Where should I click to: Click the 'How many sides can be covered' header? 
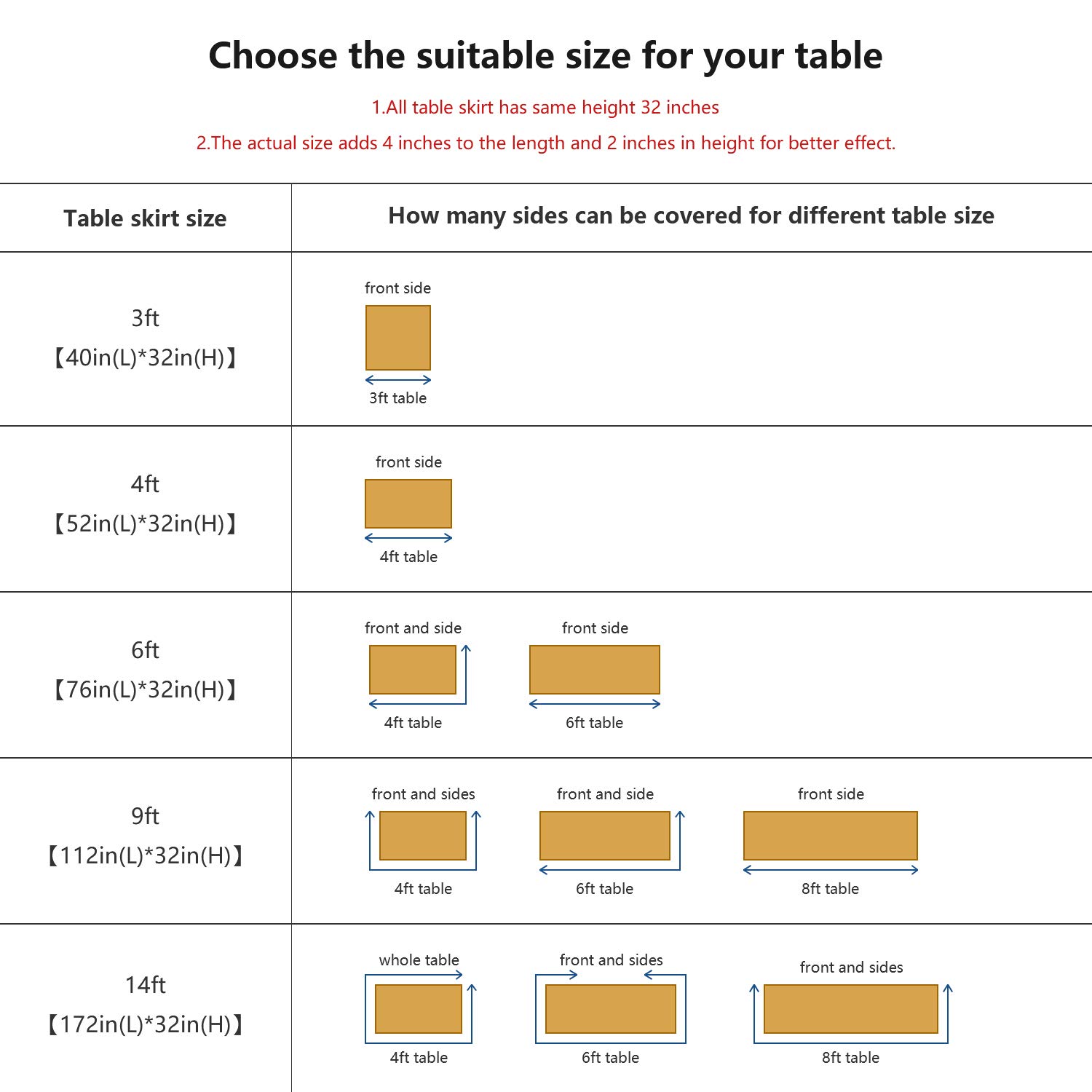click(x=691, y=215)
